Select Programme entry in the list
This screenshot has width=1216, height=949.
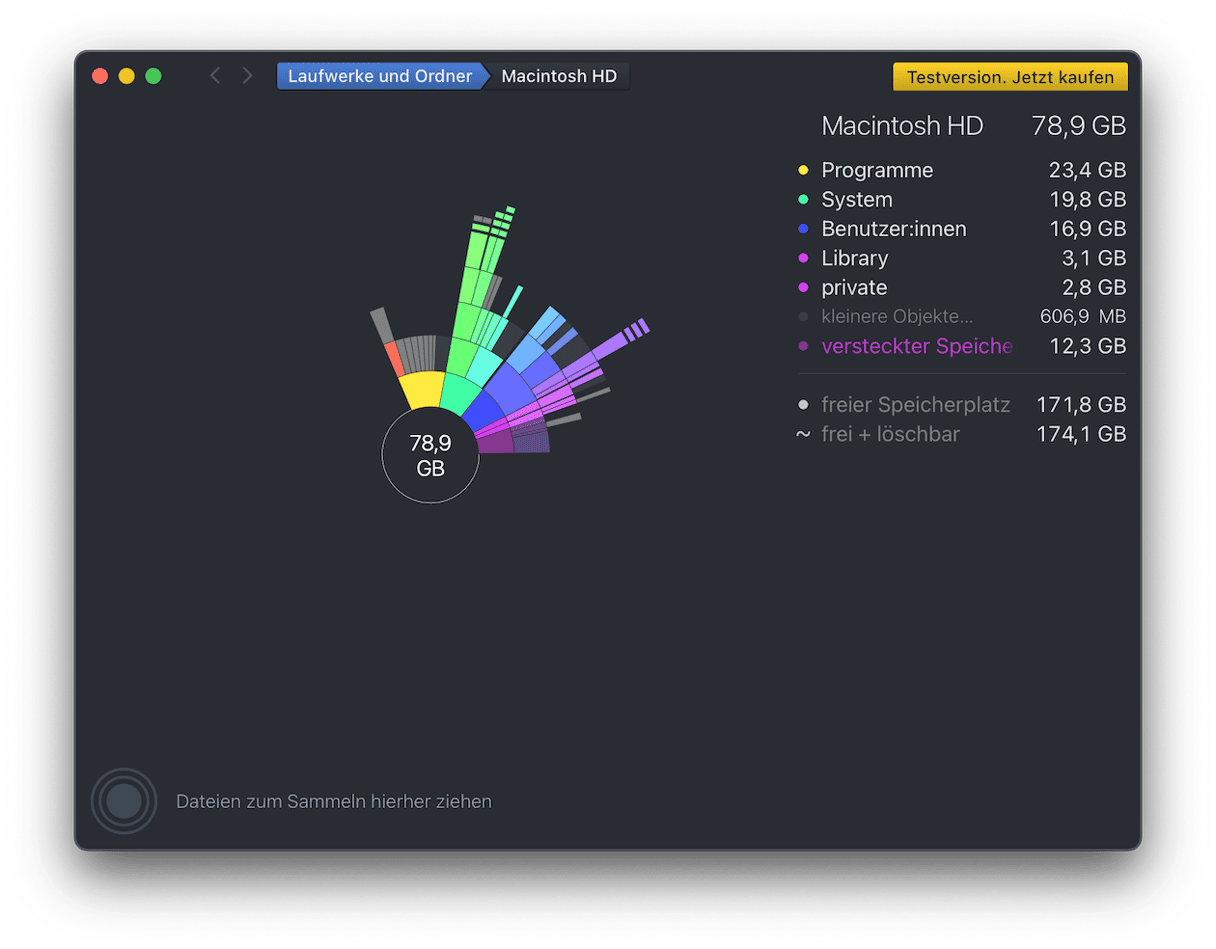tap(877, 171)
